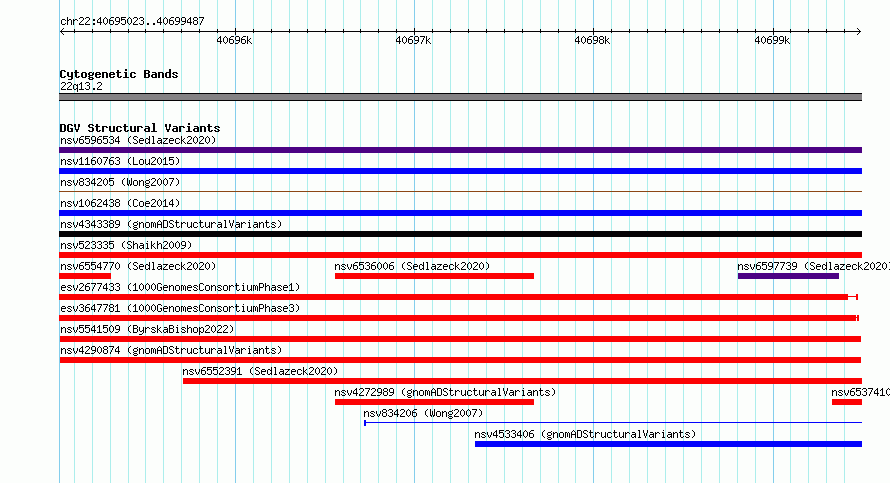Select the small red bar under nsv653741 label

[847, 402]
